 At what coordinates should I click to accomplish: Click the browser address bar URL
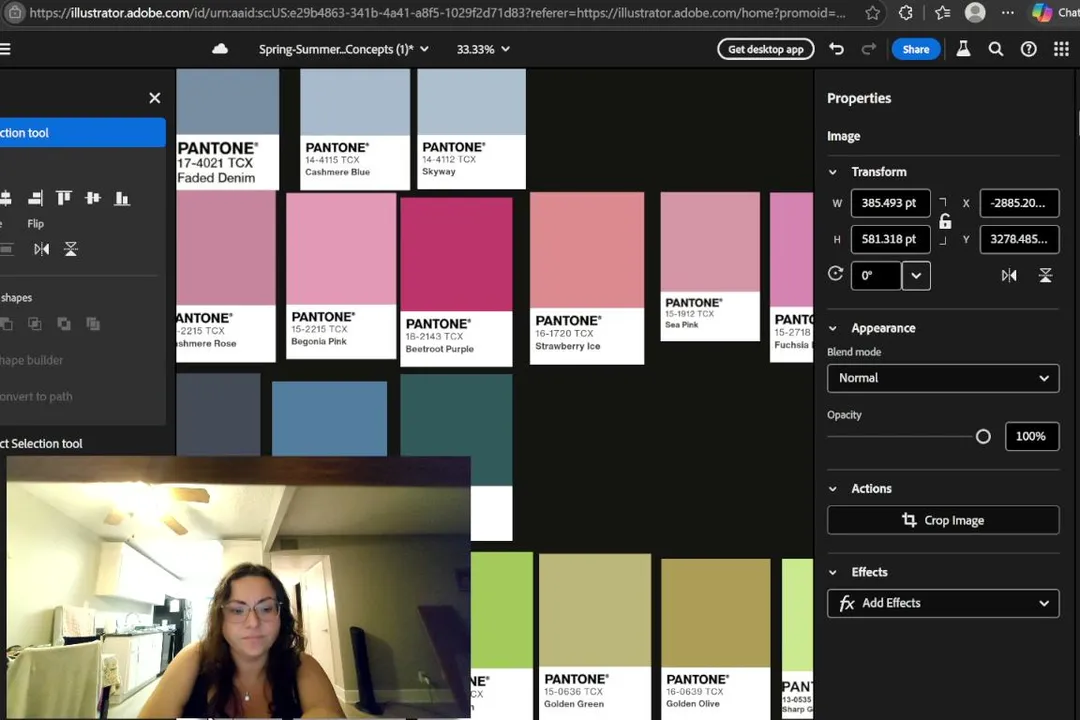pyautogui.click(x=437, y=12)
